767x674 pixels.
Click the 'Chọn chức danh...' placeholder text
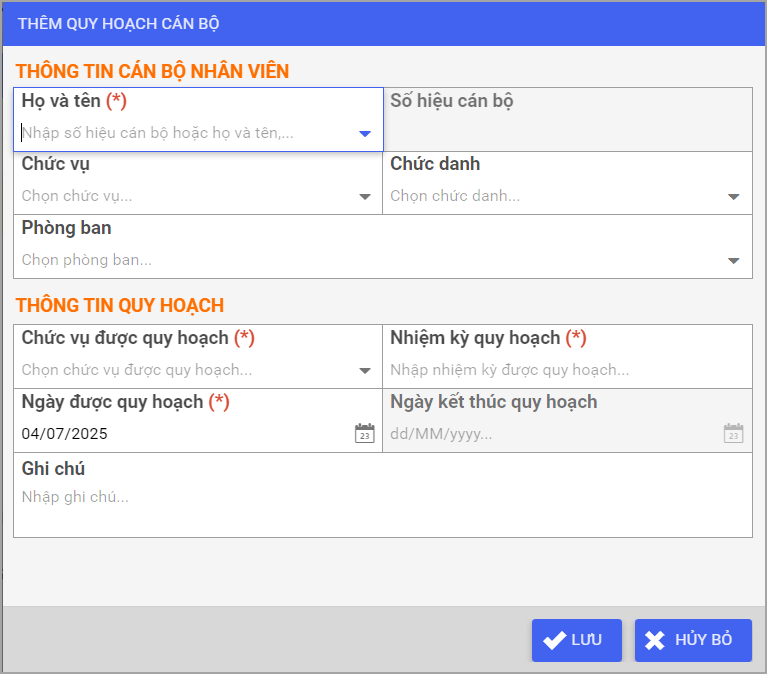pyautogui.click(x=455, y=196)
